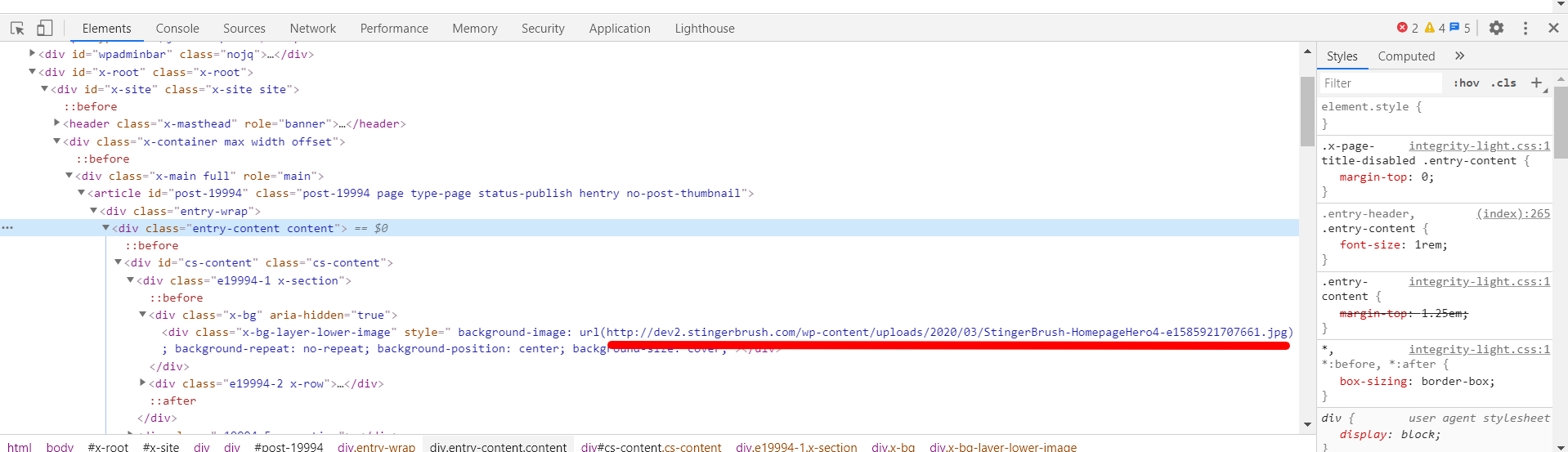Select div.x-bg-layer-lower-image breadcrumb

coord(1002,447)
